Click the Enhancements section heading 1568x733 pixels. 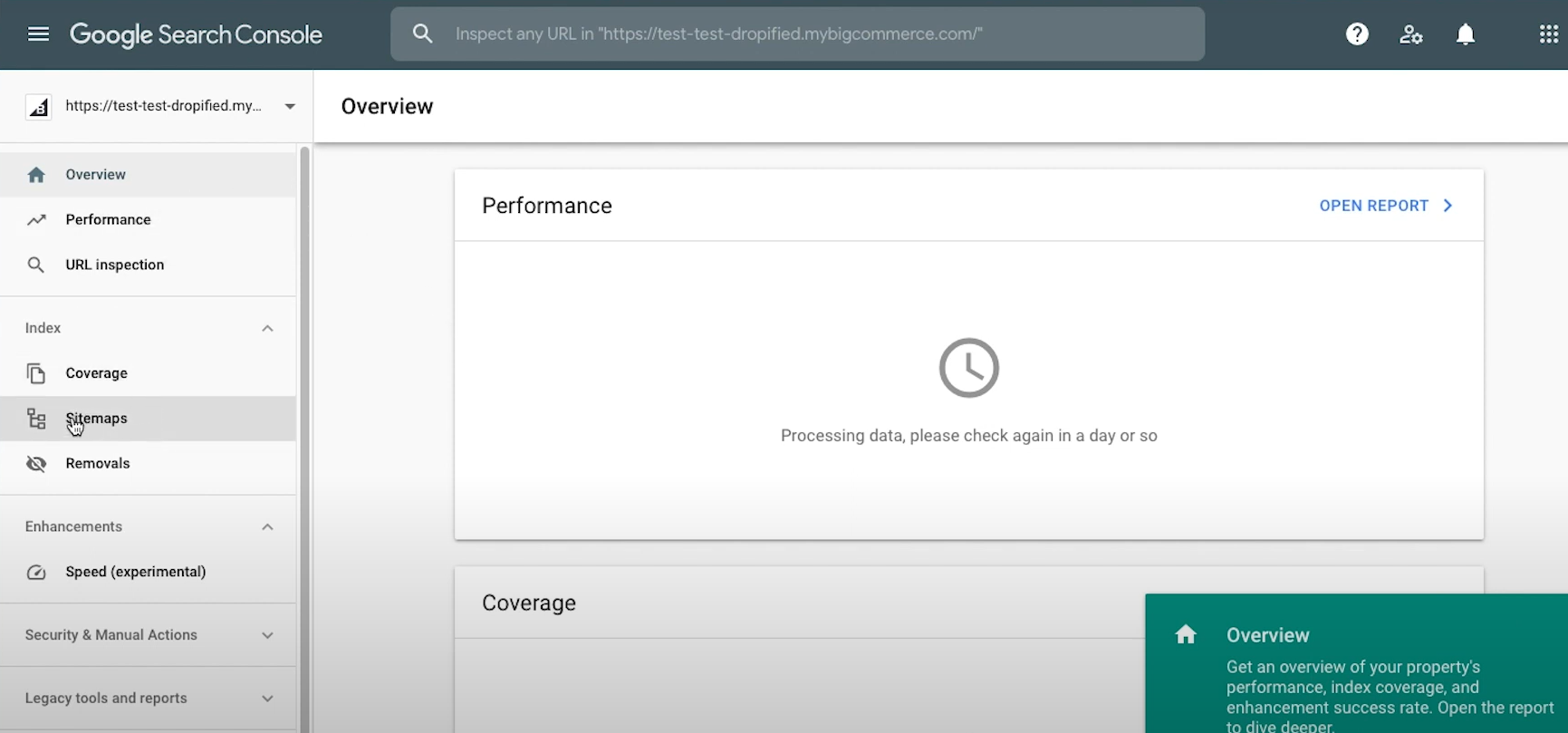73,526
